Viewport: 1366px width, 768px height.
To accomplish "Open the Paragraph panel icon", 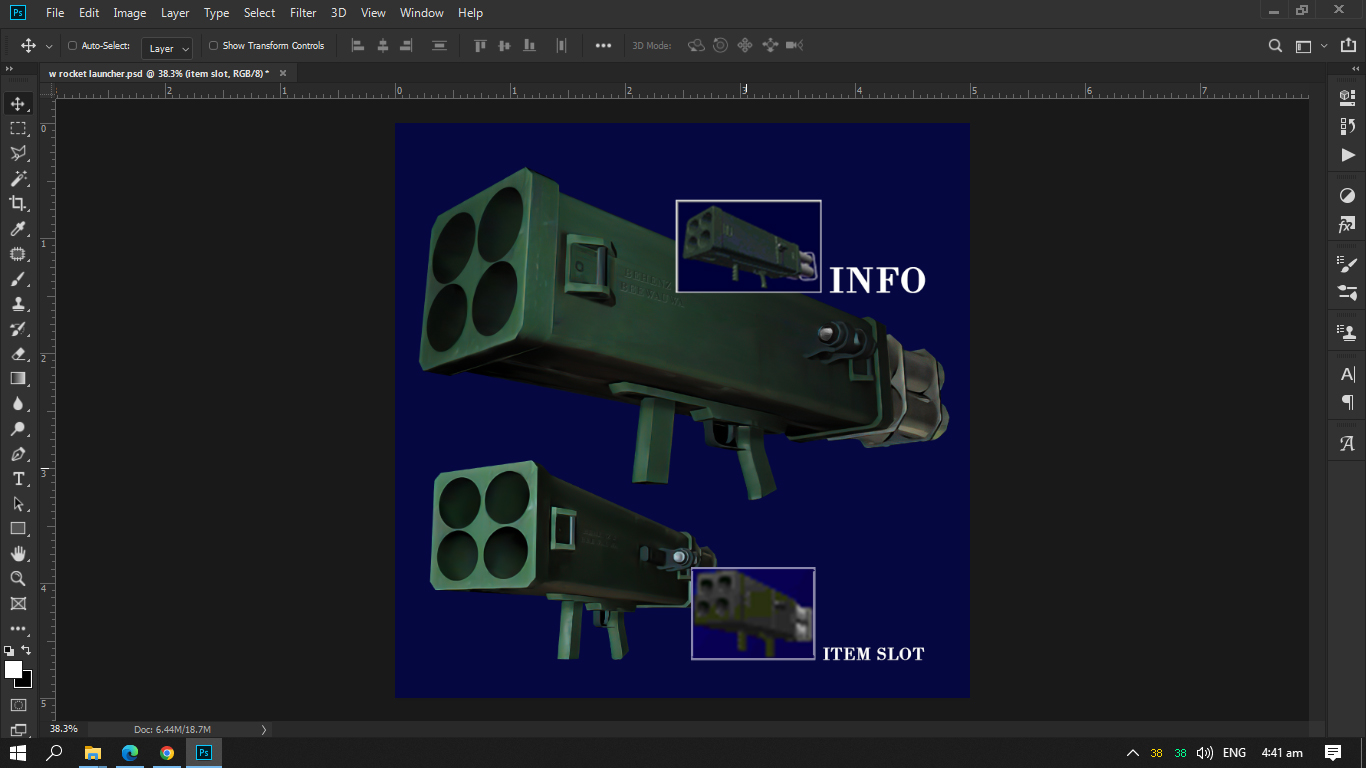I will point(1345,402).
